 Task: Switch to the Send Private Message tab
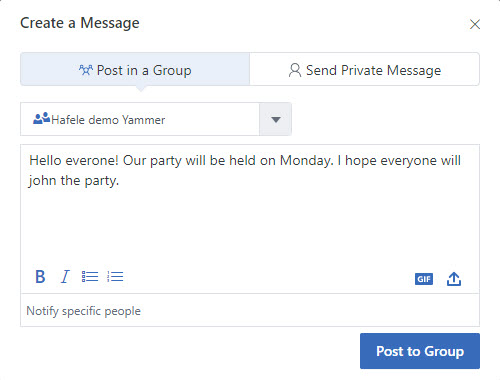click(365, 69)
